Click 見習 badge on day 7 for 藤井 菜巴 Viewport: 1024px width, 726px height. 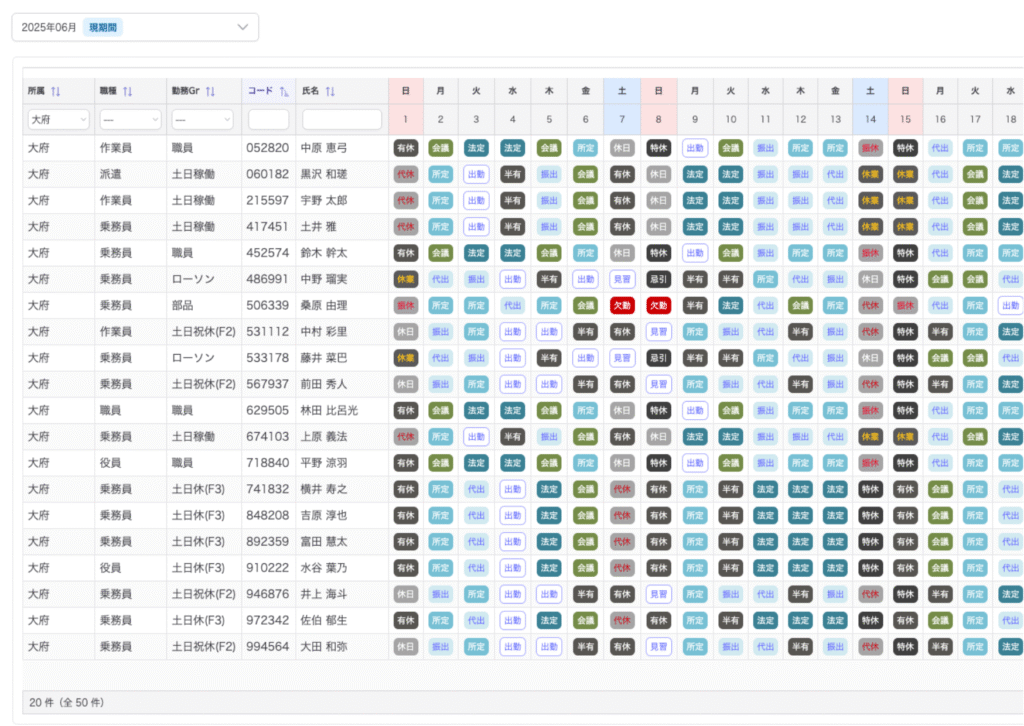pyautogui.click(x=623, y=357)
